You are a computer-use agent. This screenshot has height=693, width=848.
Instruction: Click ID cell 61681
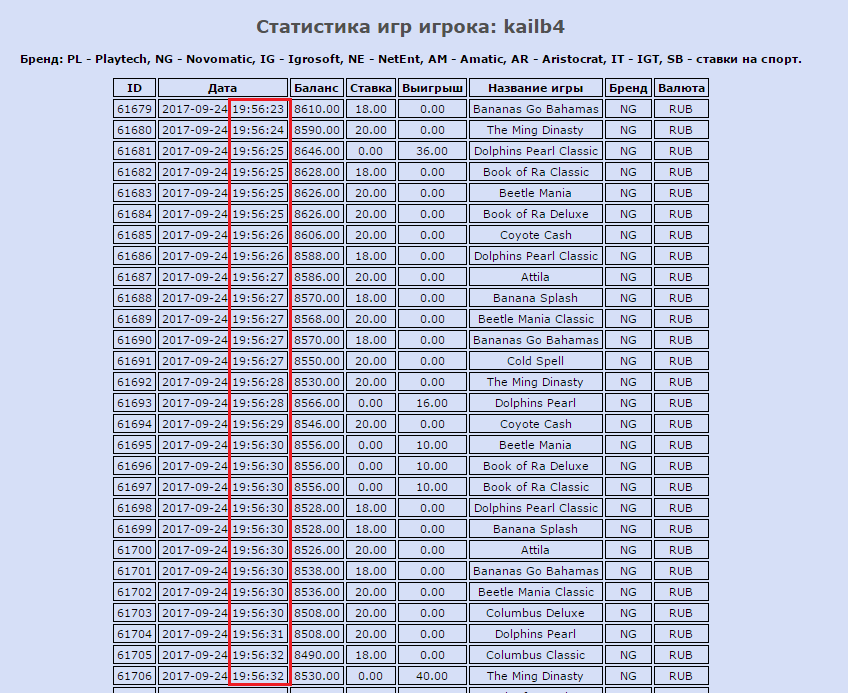click(135, 151)
